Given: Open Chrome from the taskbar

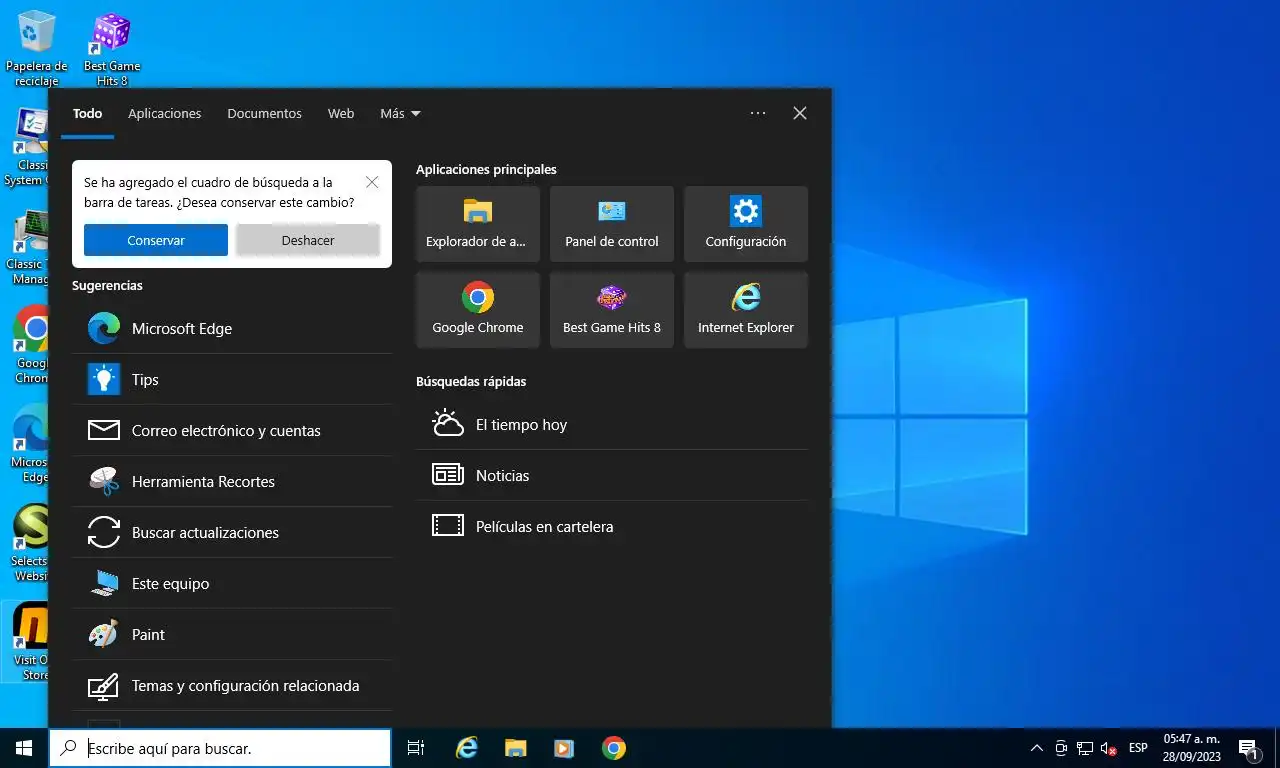Looking at the screenshot, I should click(x=614, y=748).
